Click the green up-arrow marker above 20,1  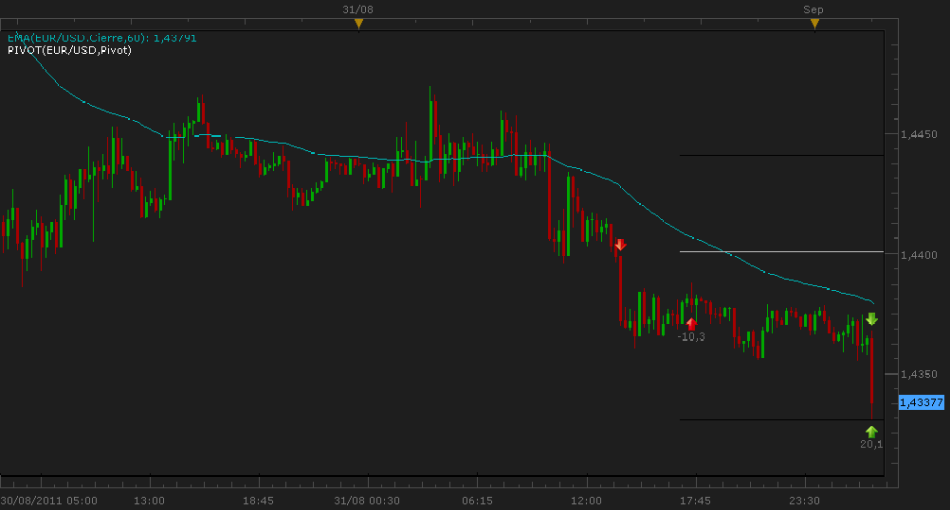click(871, 431)
